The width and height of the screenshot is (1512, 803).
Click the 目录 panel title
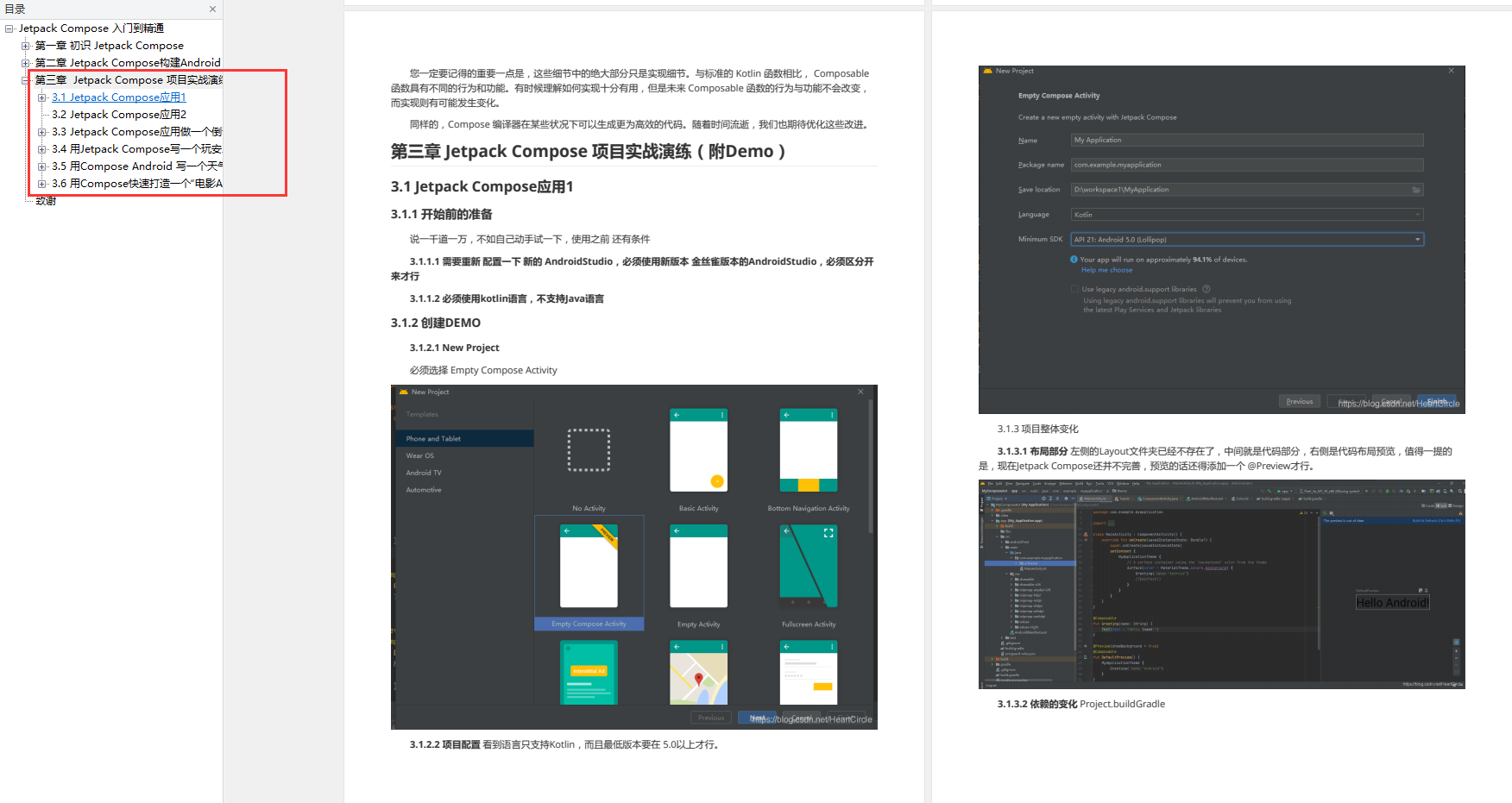[x=15, y=9]
